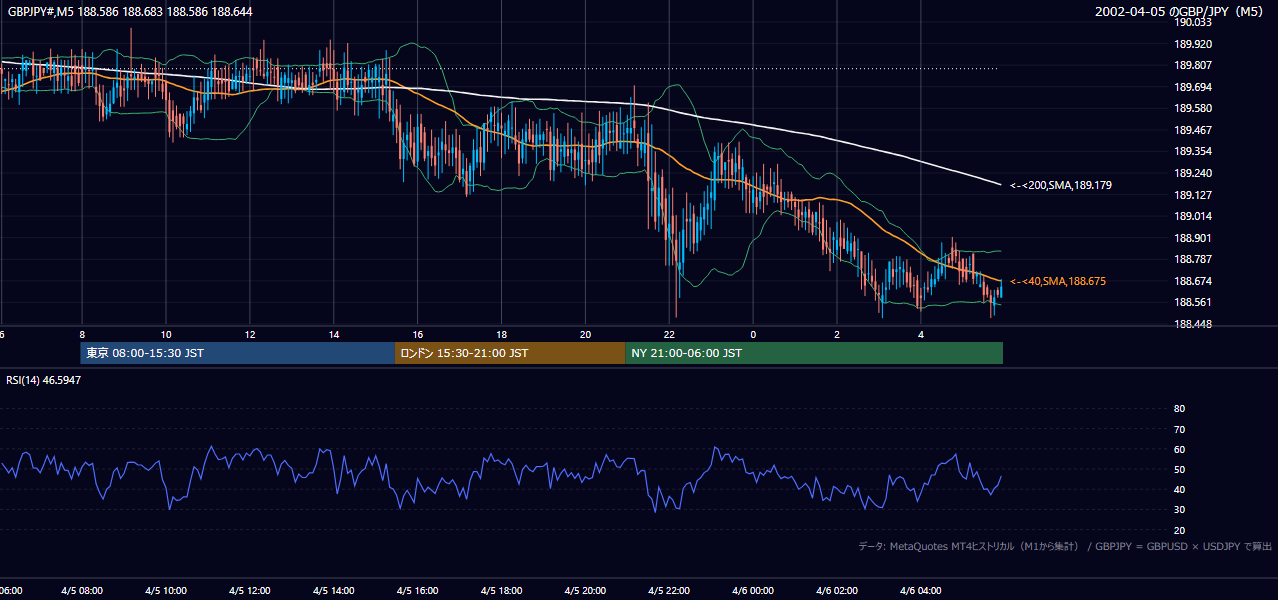Click the 189.467 price axis label
1278x600 pixels.
[1192, 130]
